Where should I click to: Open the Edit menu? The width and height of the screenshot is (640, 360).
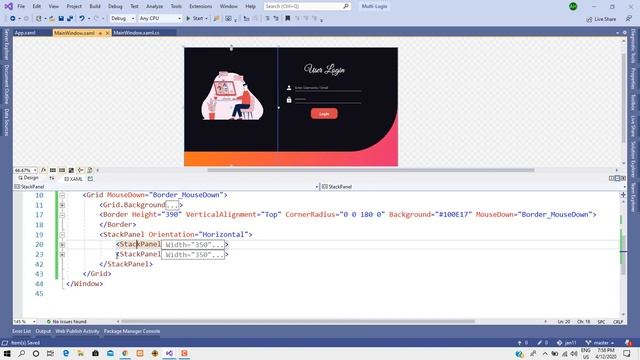(x=37, y=6)
